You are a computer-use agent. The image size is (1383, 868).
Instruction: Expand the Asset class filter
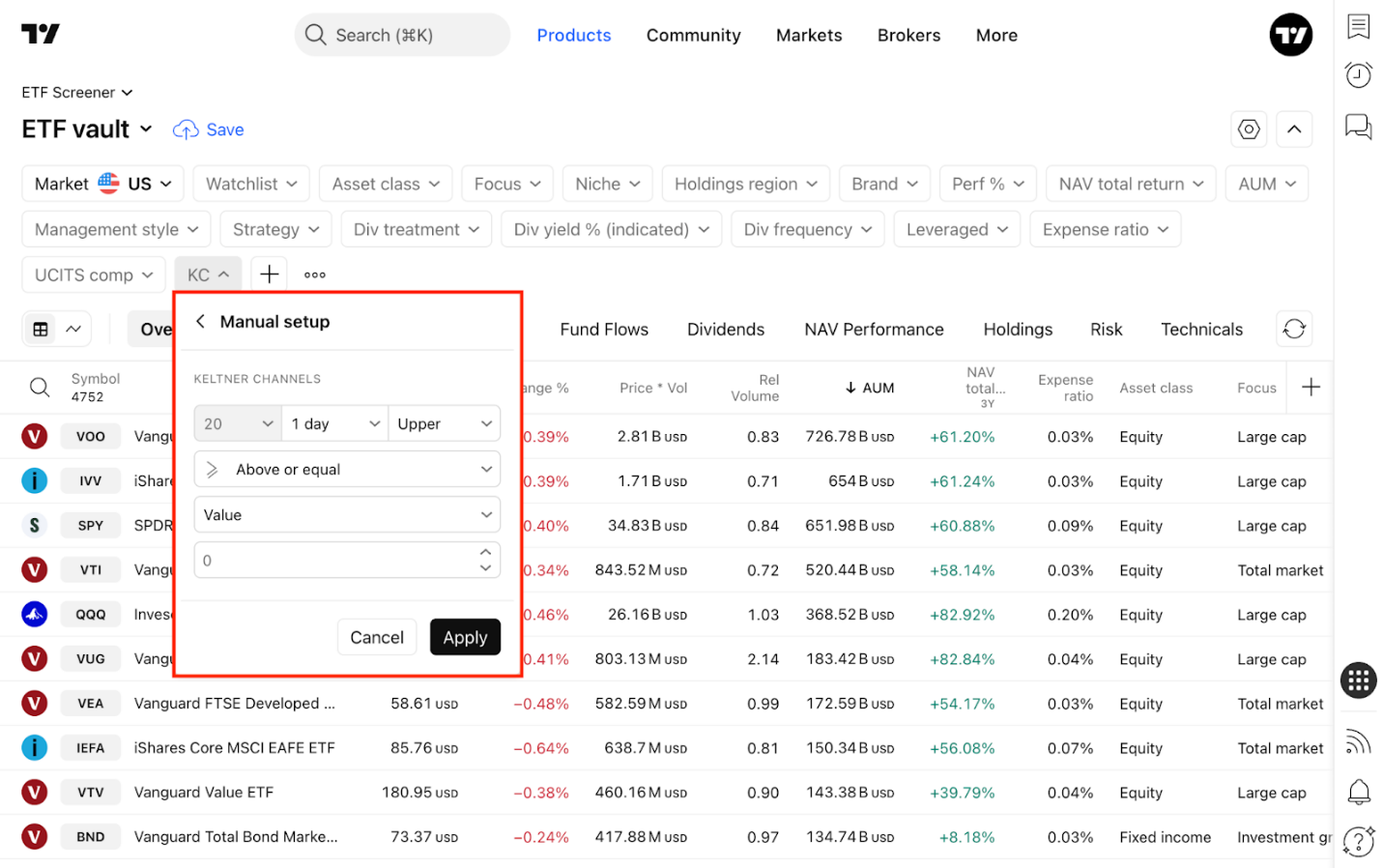(386, 184)
